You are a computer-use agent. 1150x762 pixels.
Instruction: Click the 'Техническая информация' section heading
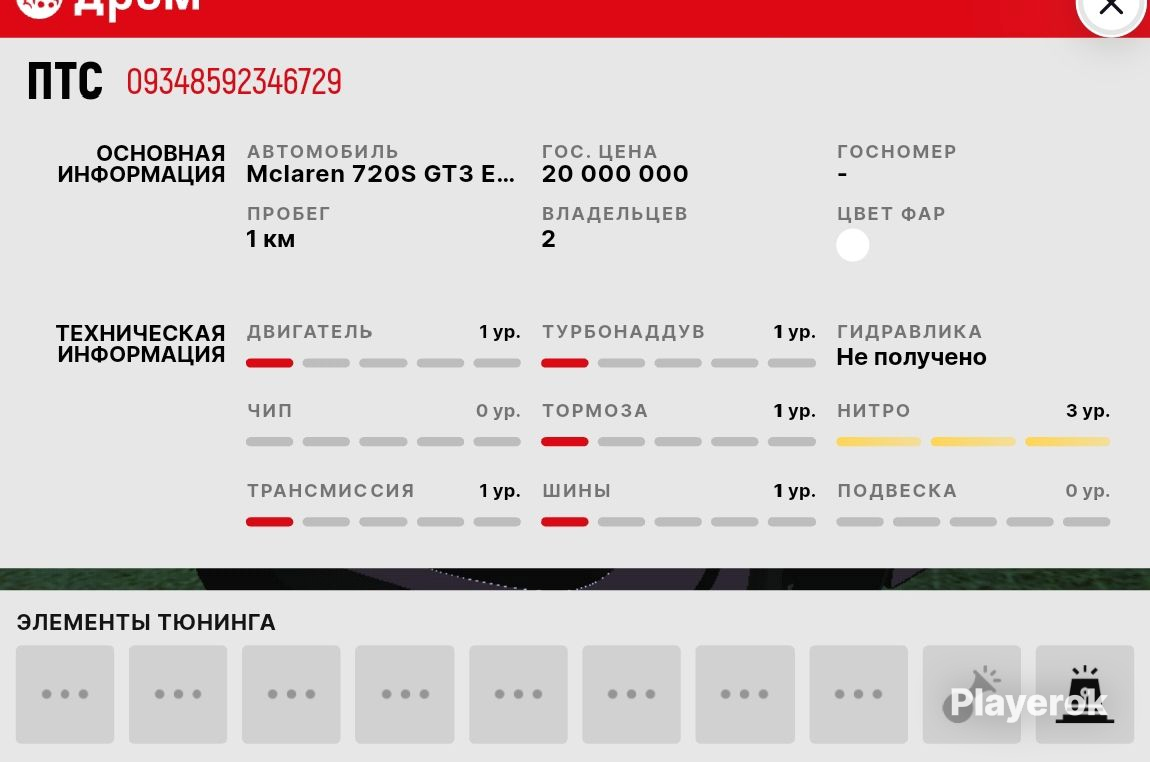click(x=141, y=343)
